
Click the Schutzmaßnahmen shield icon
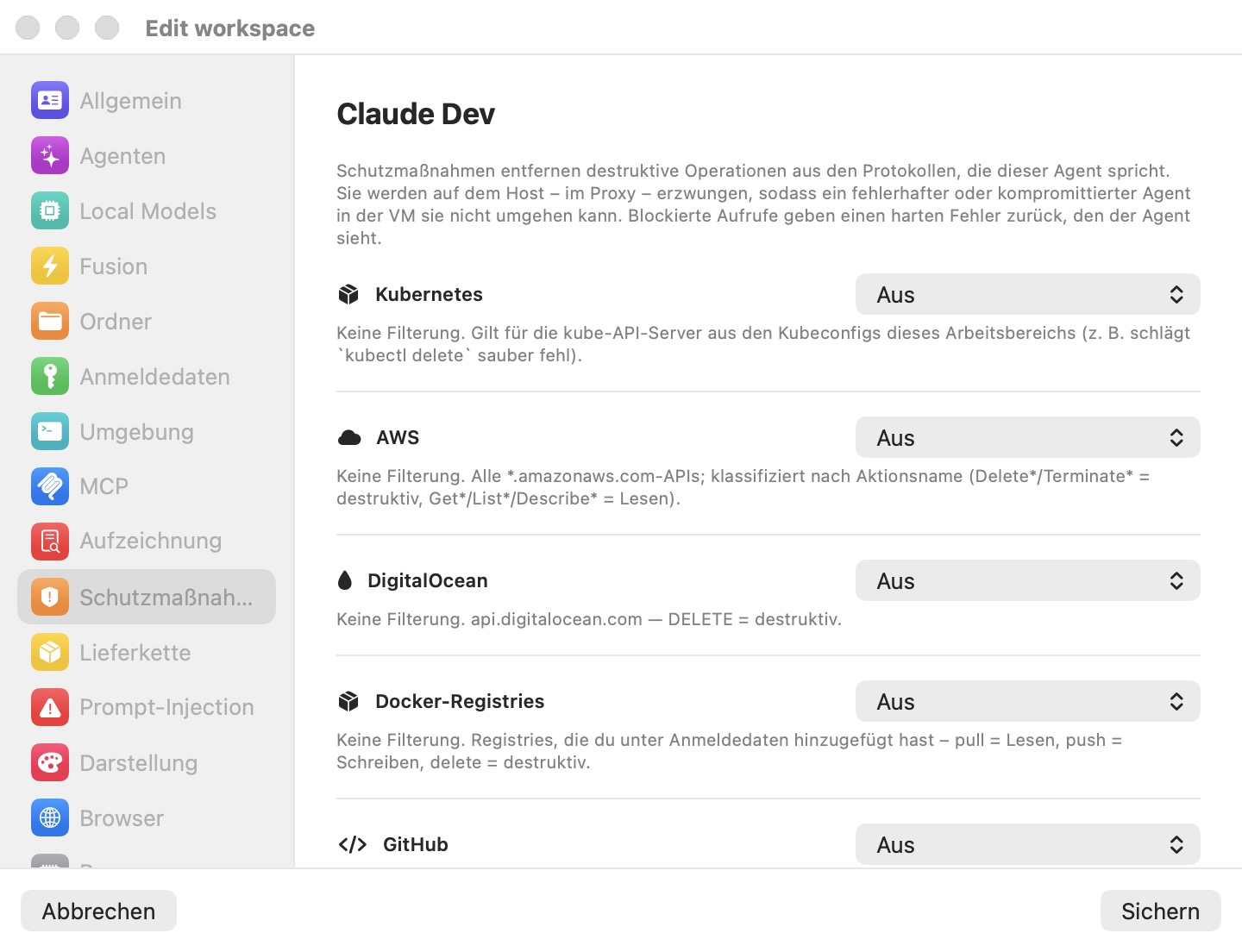pos(50,597)
